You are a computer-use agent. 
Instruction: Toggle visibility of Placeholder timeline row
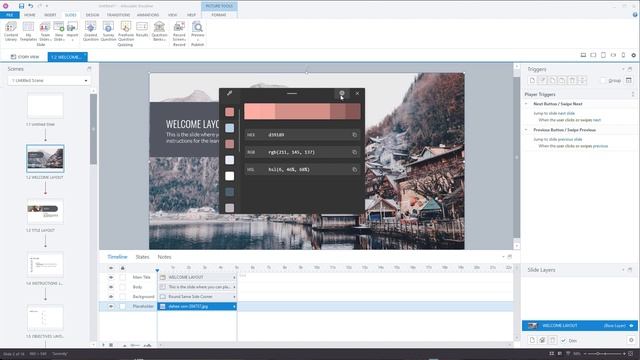pos(111,307)
